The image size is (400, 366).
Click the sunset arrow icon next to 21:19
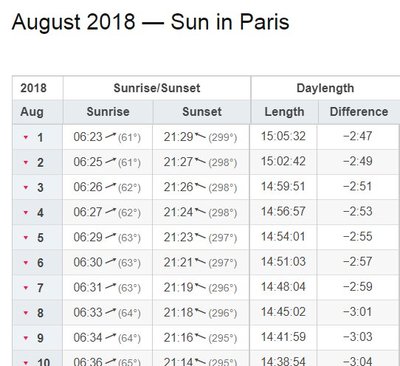pos(200,286)
